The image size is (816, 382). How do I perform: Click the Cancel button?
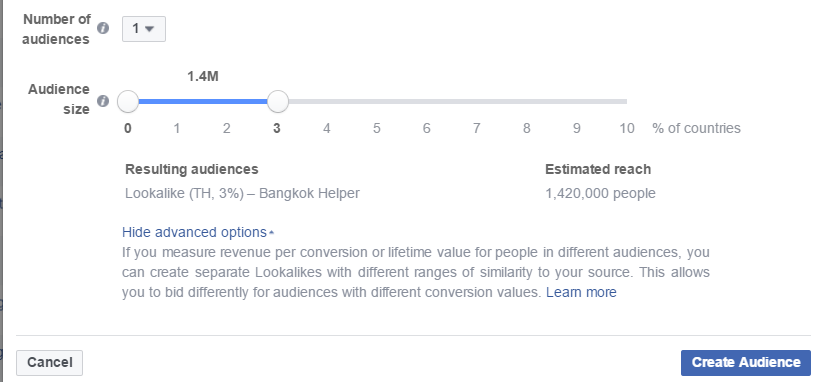click(x=49, y=362)
